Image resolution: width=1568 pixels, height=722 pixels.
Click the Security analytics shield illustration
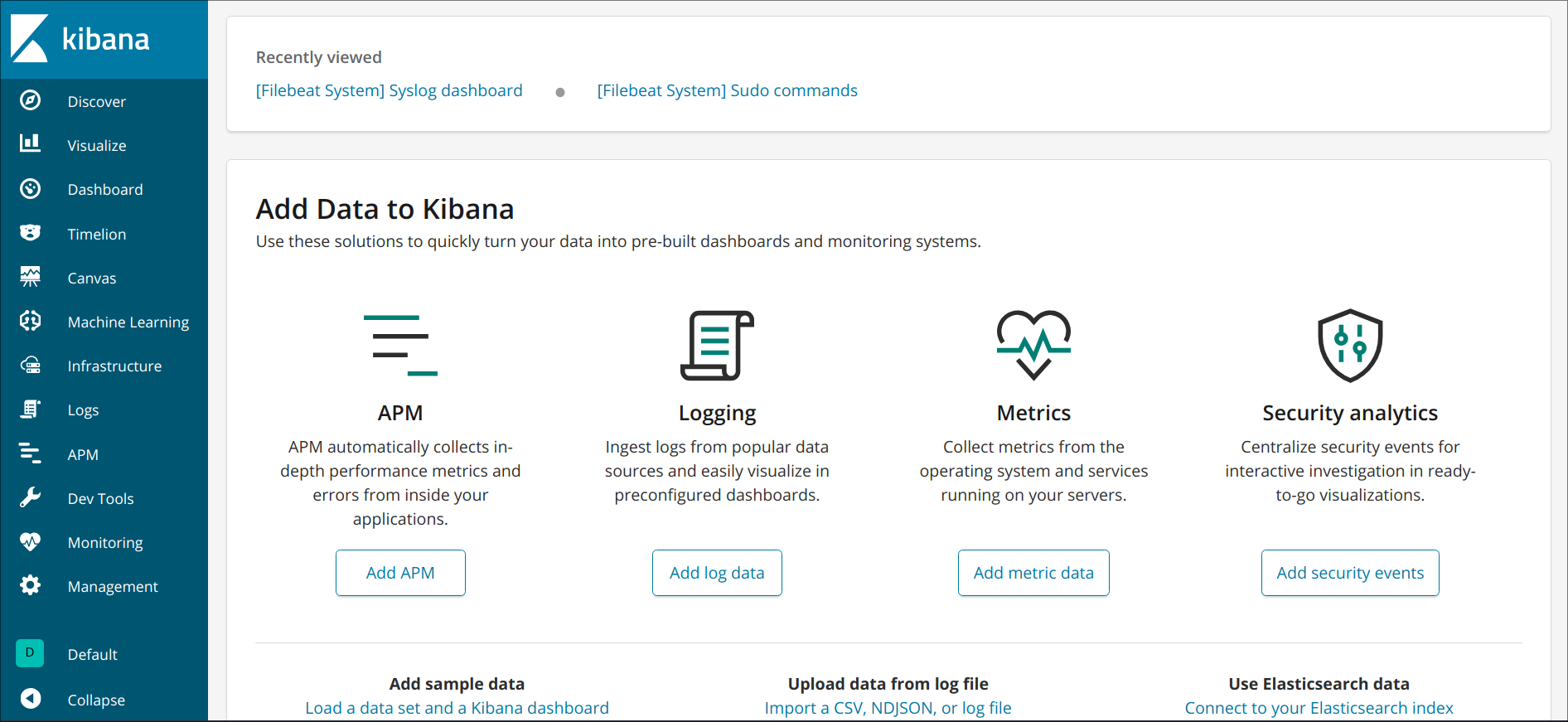(x=1350, y=346)
